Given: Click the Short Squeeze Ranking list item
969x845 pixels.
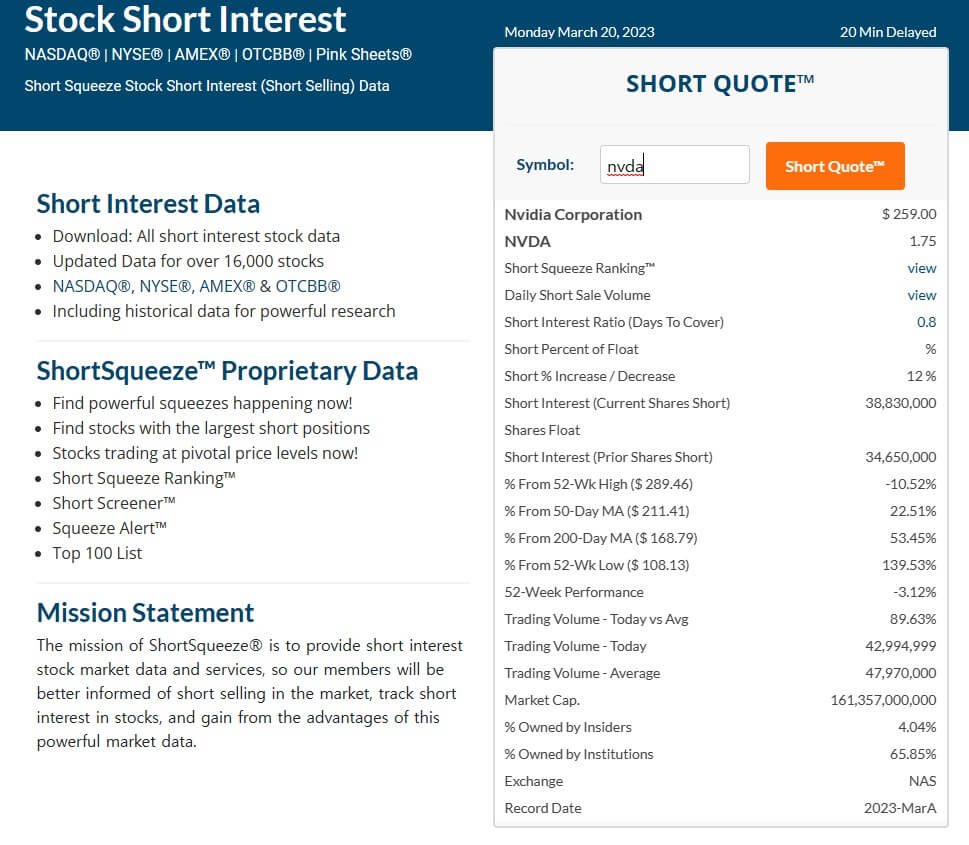Looking at the screenshot, I should (144, 478).
